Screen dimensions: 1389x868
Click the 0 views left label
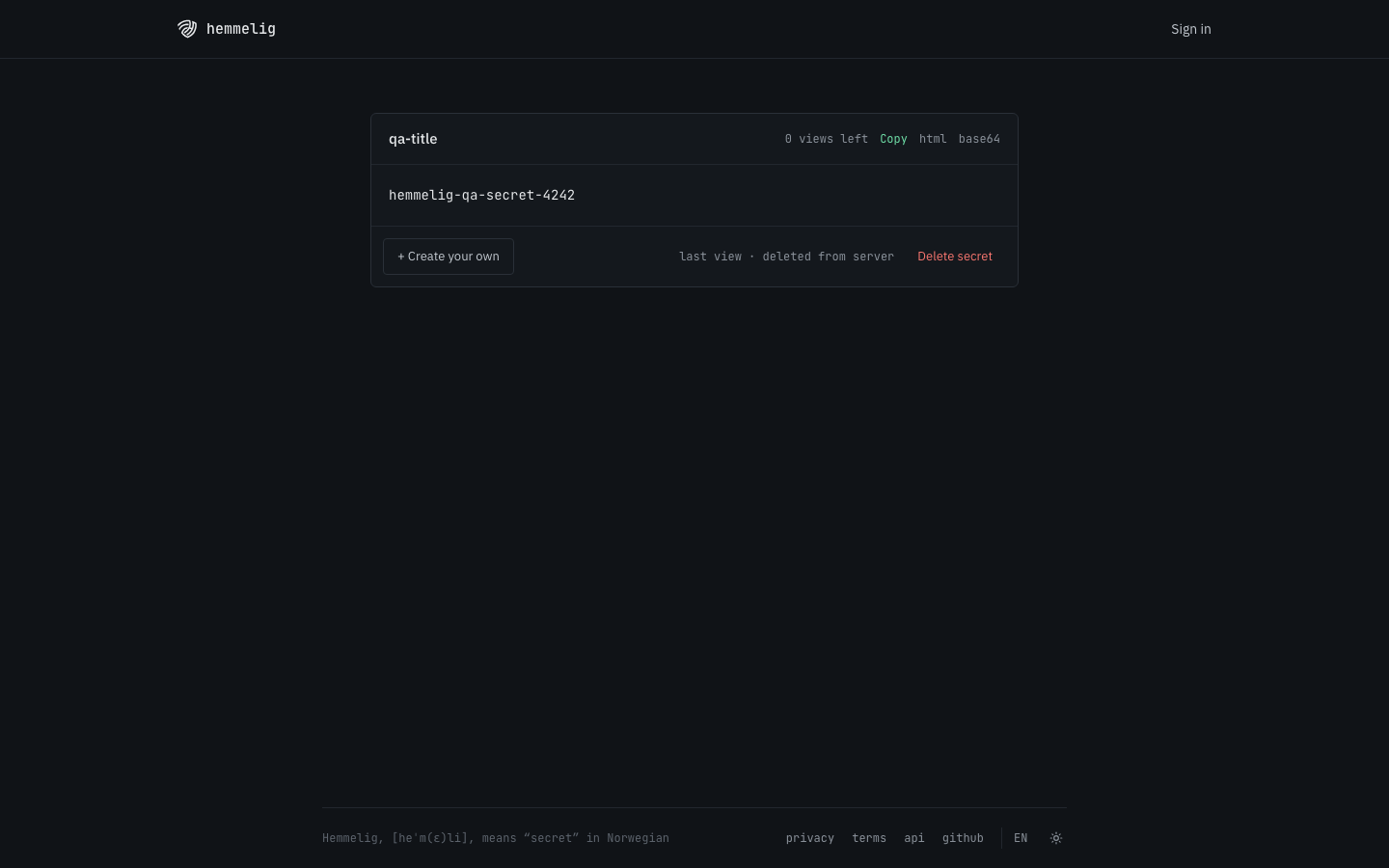(827, 139)
